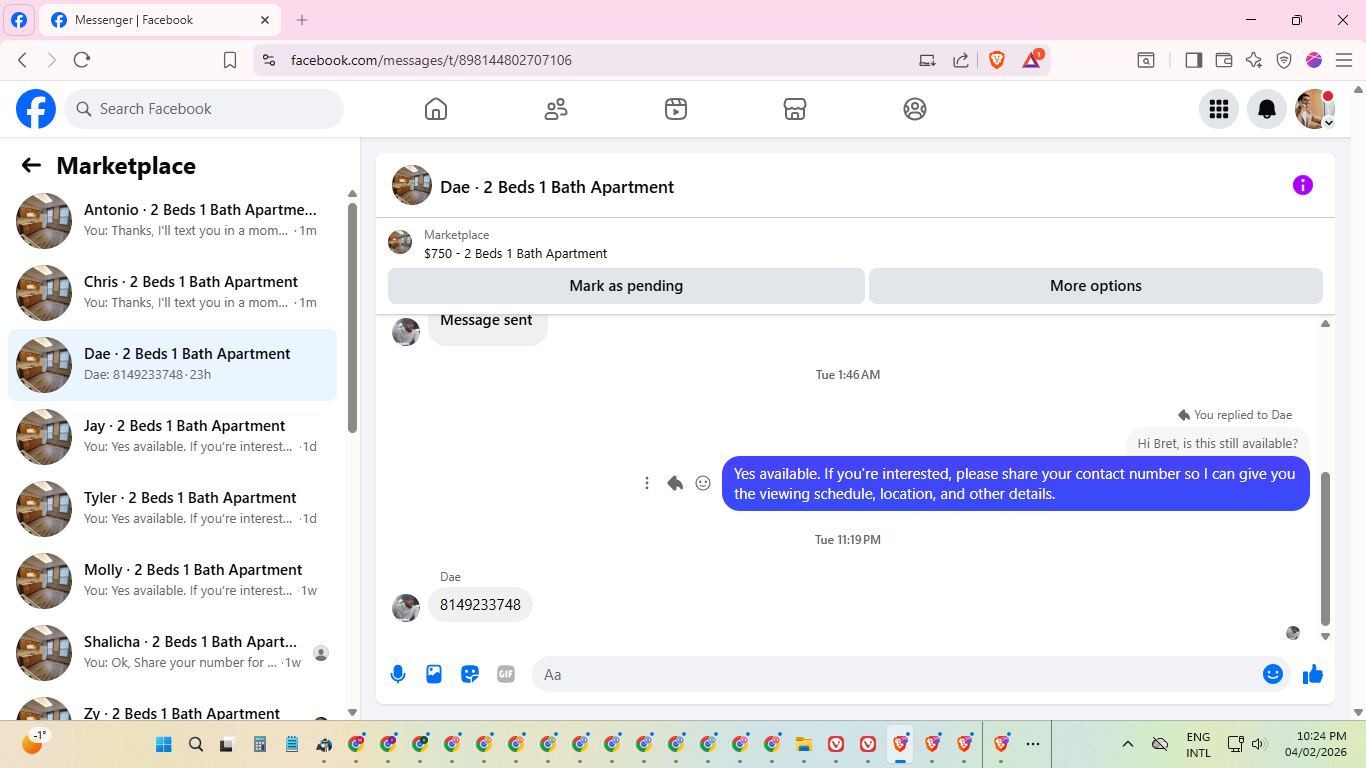Click the Facebook logo
The image size is (1366, 768).
pyautogui.click(x=36, y=109)
